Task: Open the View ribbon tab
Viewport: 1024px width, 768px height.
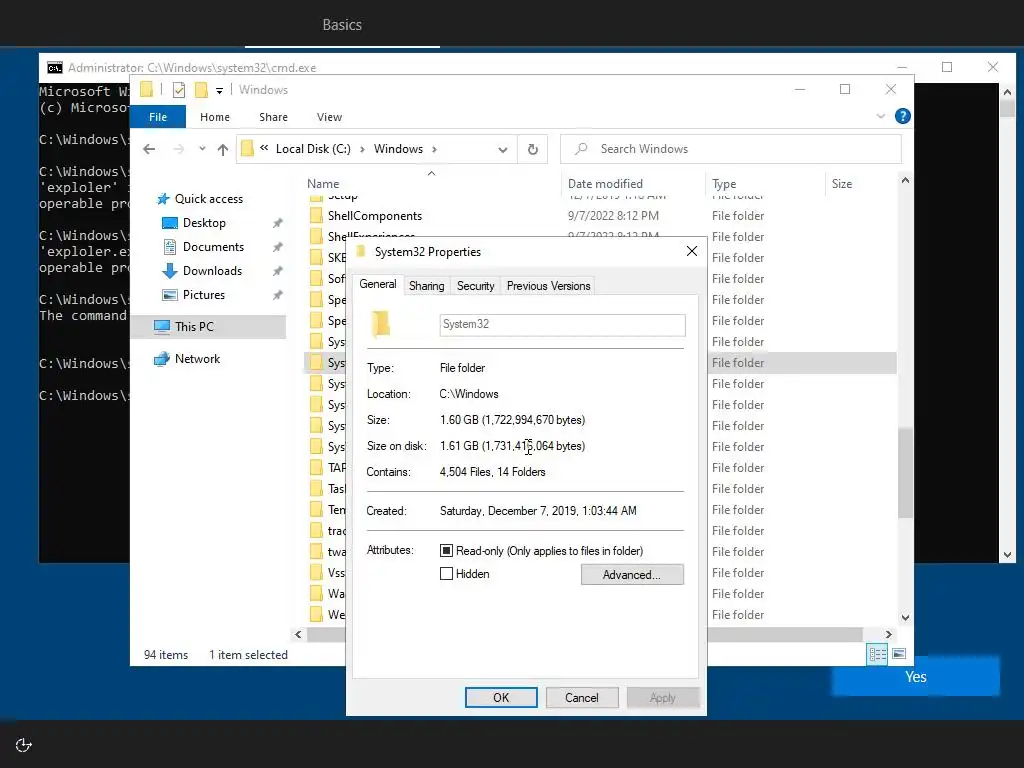Action: (329, 117)
